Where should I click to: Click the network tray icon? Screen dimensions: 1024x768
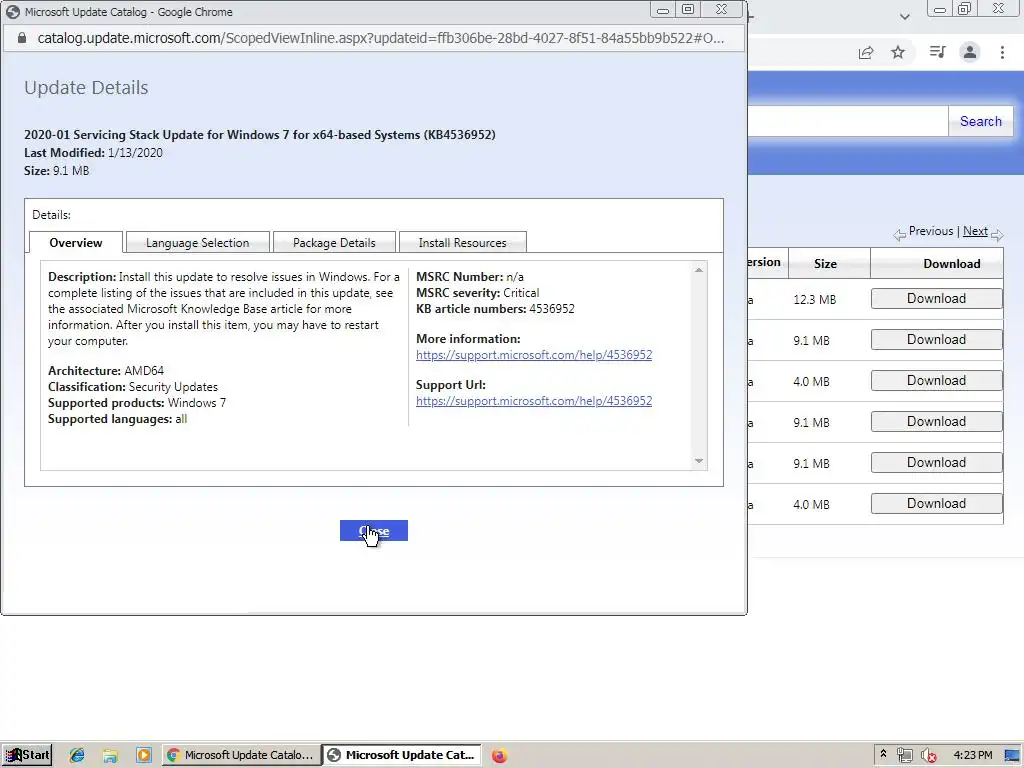click(904, 756)
